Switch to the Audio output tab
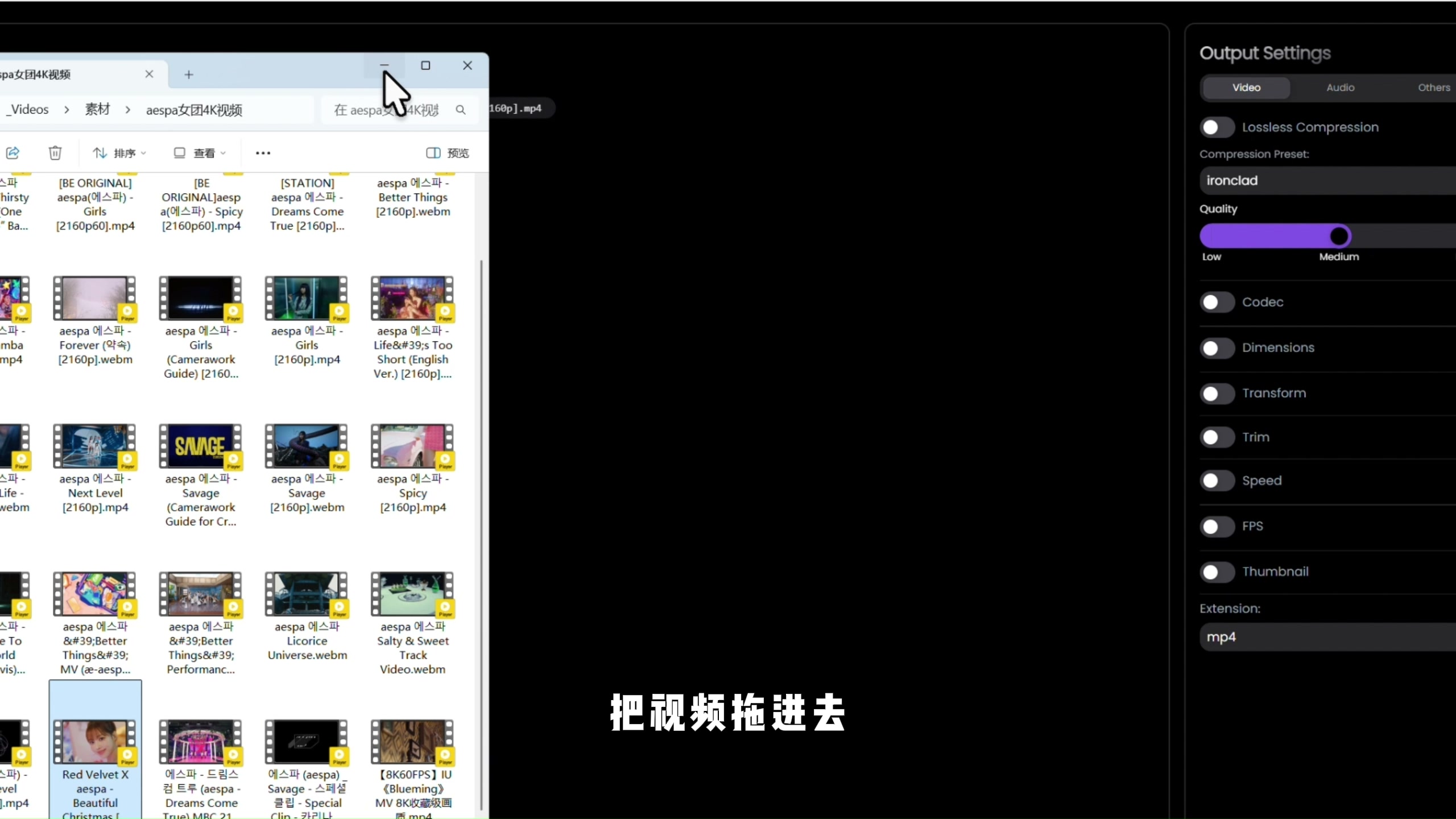1456x819 pixels. 1340,88
